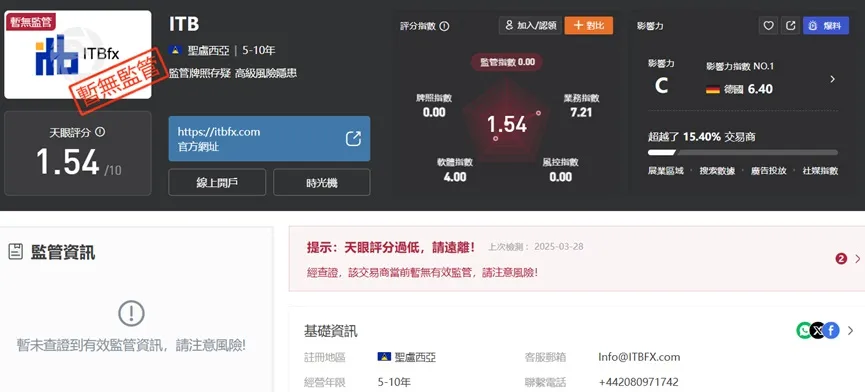
Task: Click the email Info@ITBFX.com
Action: coord(639,357)
